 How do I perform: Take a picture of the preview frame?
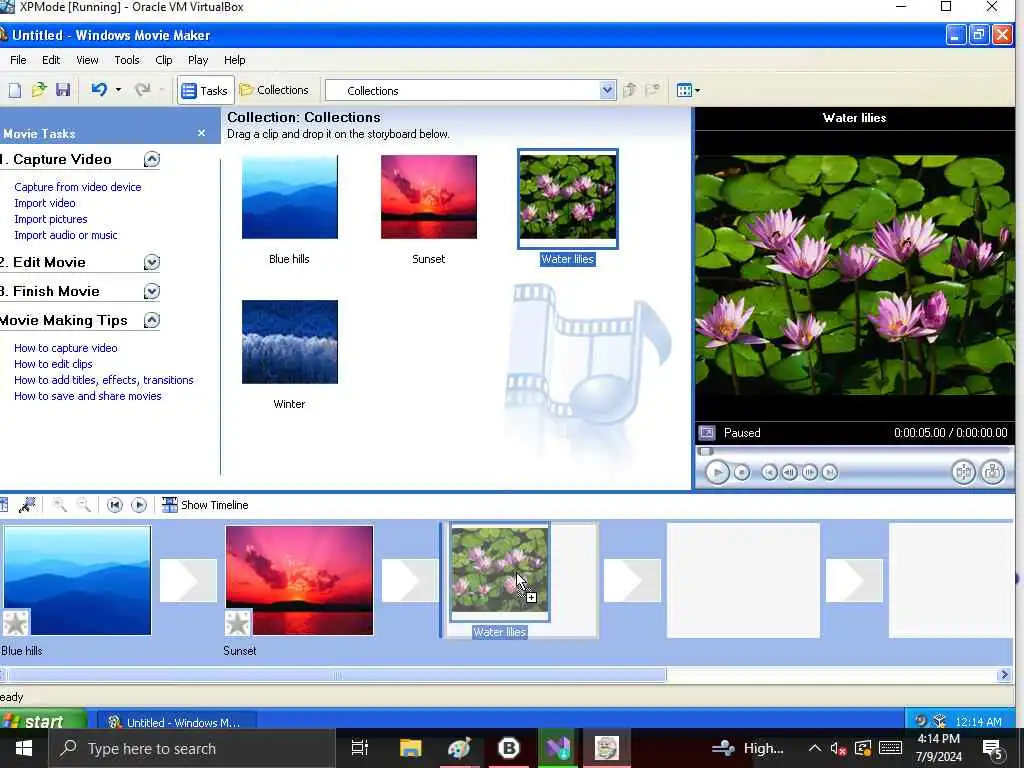tap(993, 472)
